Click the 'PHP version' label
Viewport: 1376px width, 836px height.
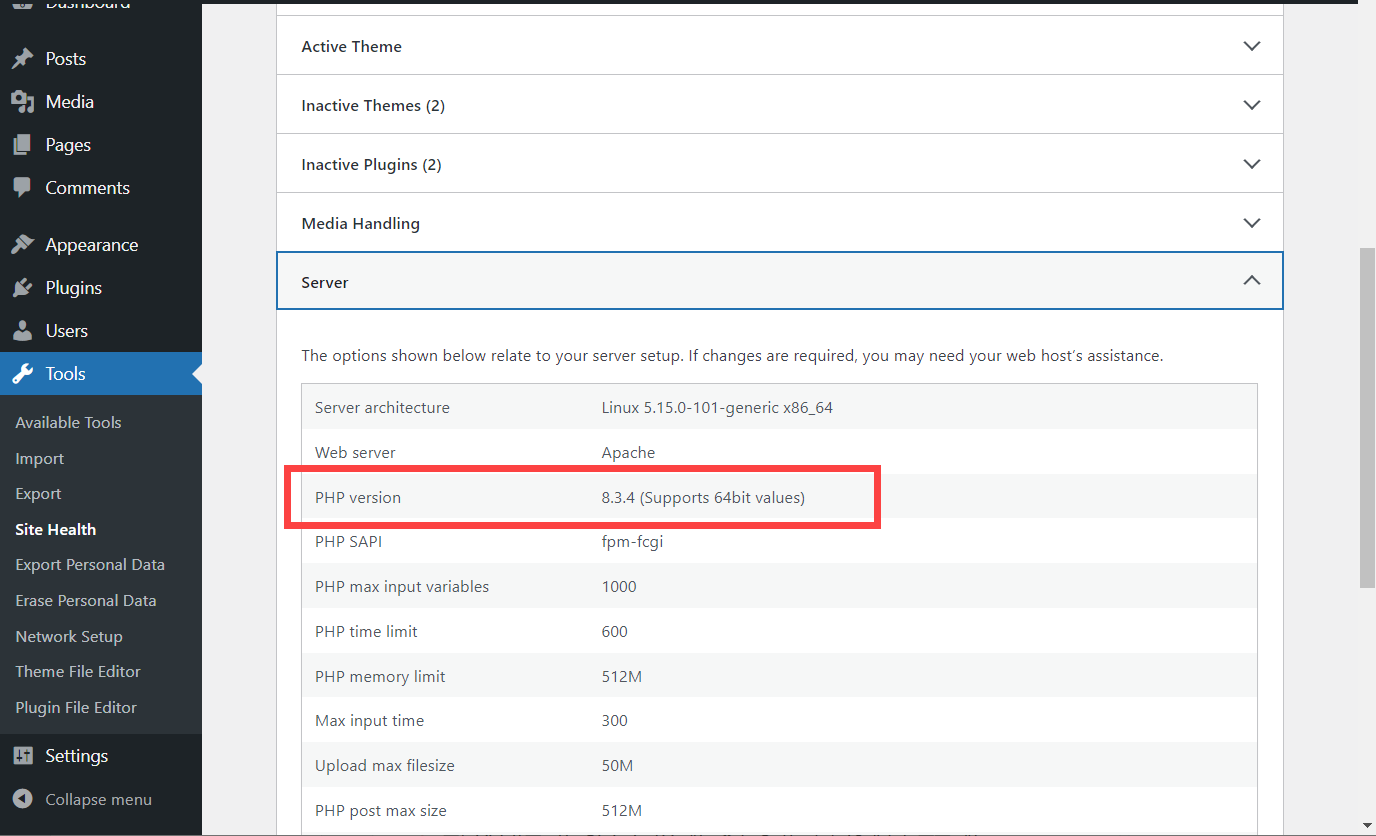coord(358,498)
